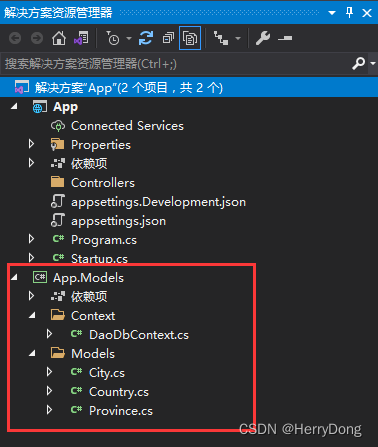Image resolution: width=378 pixels, height=447 pixels.
Task: Click the appsettings.Development.json file icon
Action: pos(58,202)
